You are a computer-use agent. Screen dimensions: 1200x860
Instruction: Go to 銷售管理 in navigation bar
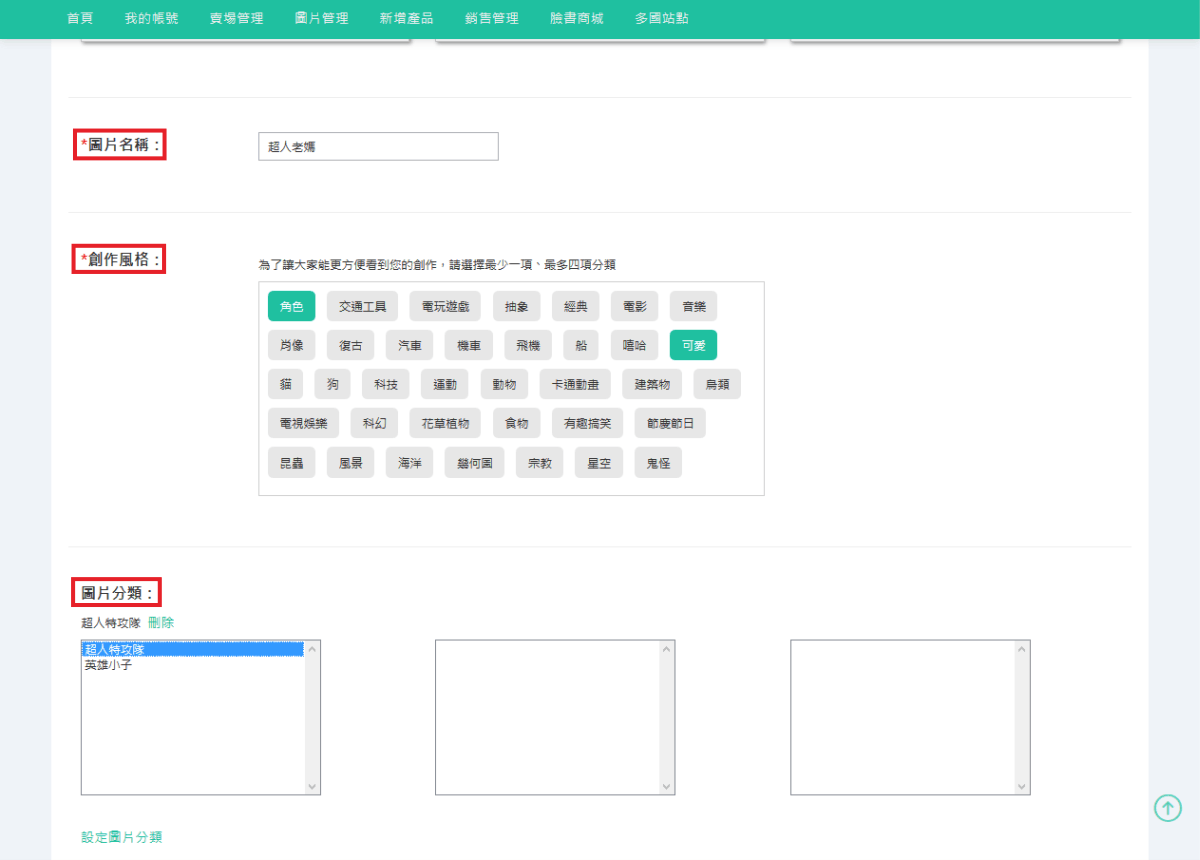tap(491, 18)
